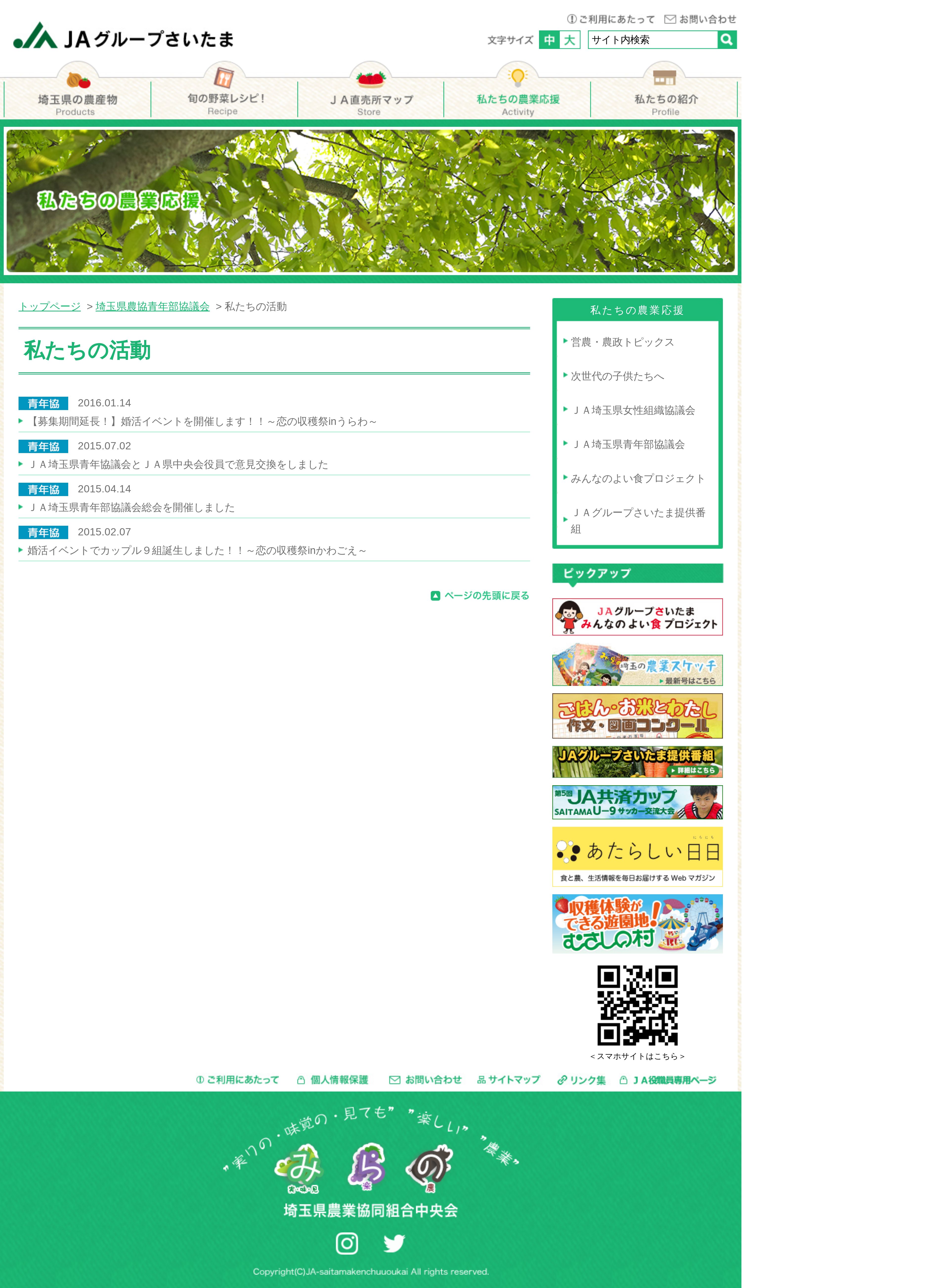Go to トップページ breadcrumb
This screenshot has height=1288, width=952.
(x=50, y=306)
